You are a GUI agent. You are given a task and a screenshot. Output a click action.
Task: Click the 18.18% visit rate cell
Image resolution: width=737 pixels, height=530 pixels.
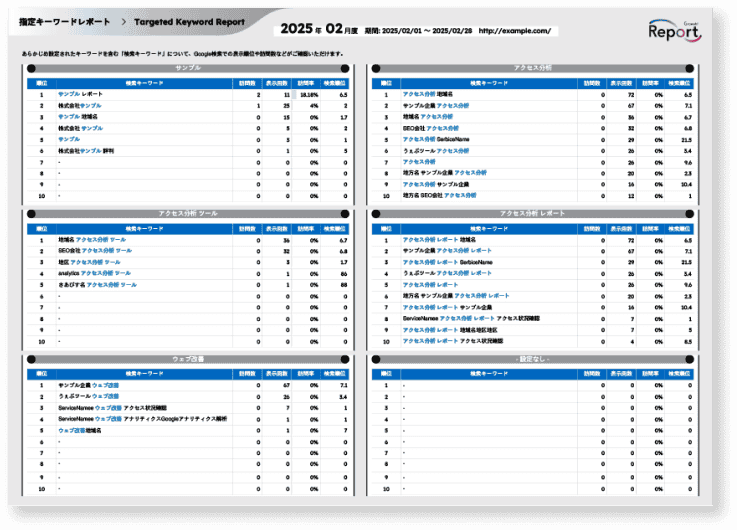(x=308, y=95)
